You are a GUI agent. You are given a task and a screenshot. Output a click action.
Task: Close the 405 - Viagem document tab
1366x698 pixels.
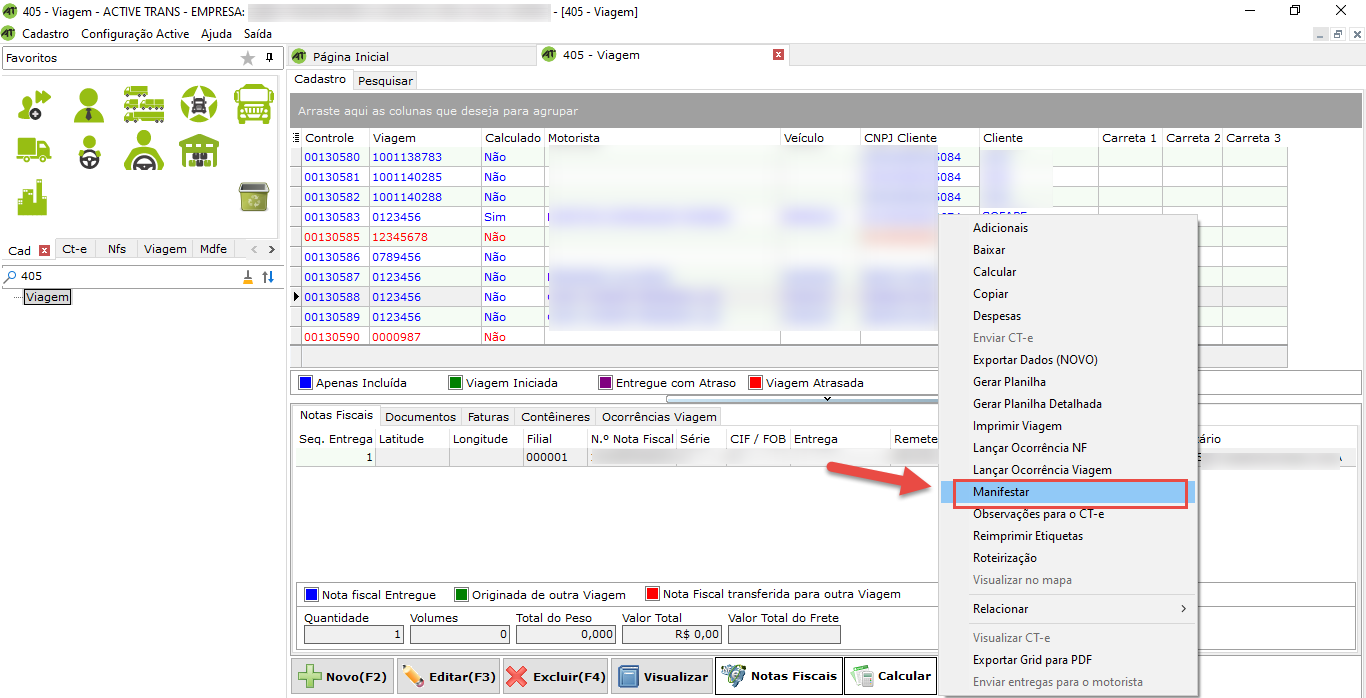click(778, 55)
